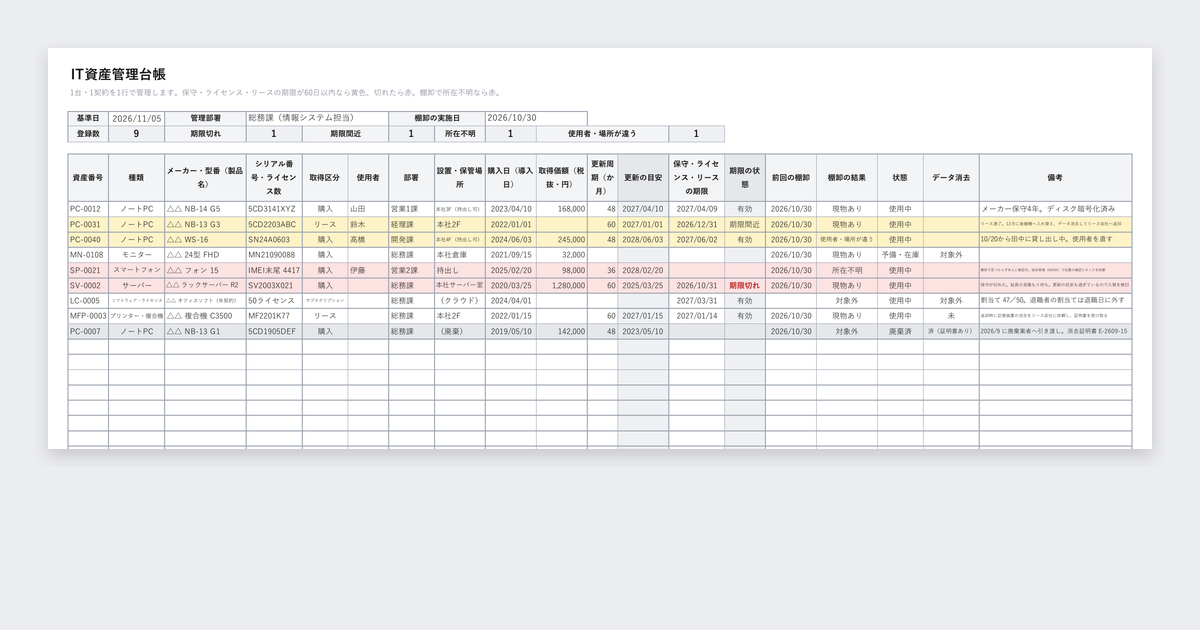
Task: Click the '期限間近' status in PC-0031 row
Action: [x=745, y=224]
